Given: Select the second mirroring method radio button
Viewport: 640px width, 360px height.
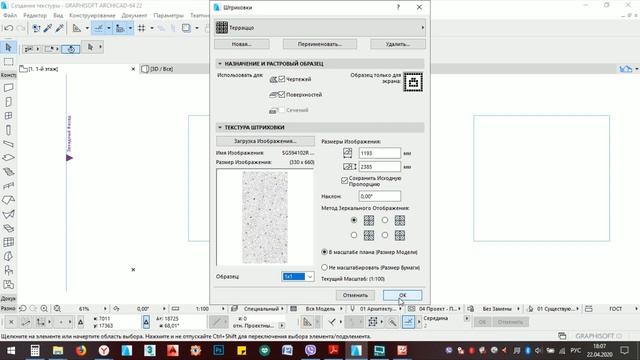Looking at the screenshot, I should click(x=385, y=220).
